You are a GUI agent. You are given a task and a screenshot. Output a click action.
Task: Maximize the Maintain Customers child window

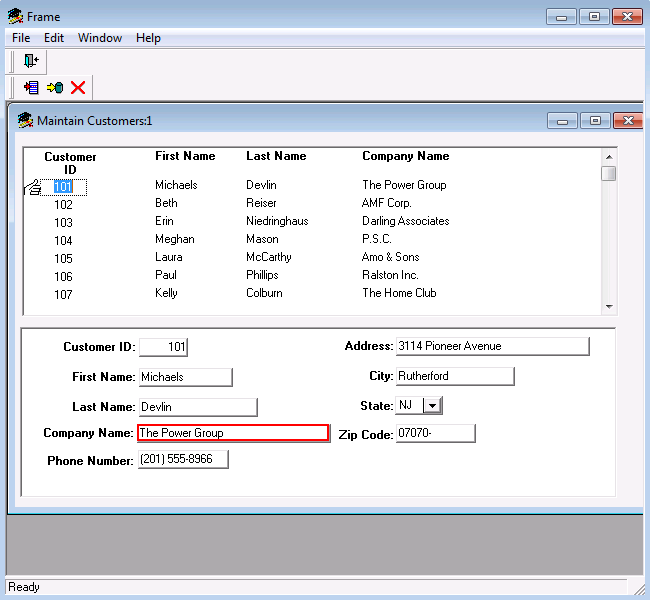[x=595, y=121]
